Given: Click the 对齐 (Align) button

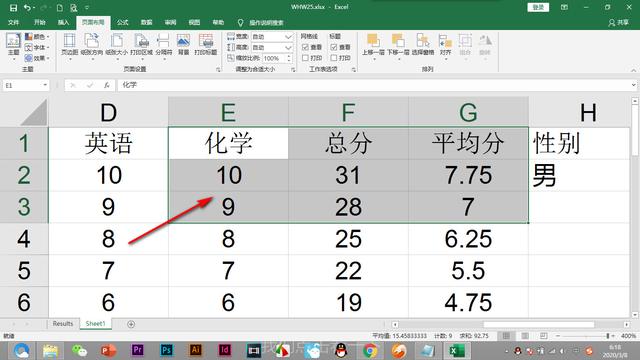Looking at the screenshot, I should [x=445, y=46].
